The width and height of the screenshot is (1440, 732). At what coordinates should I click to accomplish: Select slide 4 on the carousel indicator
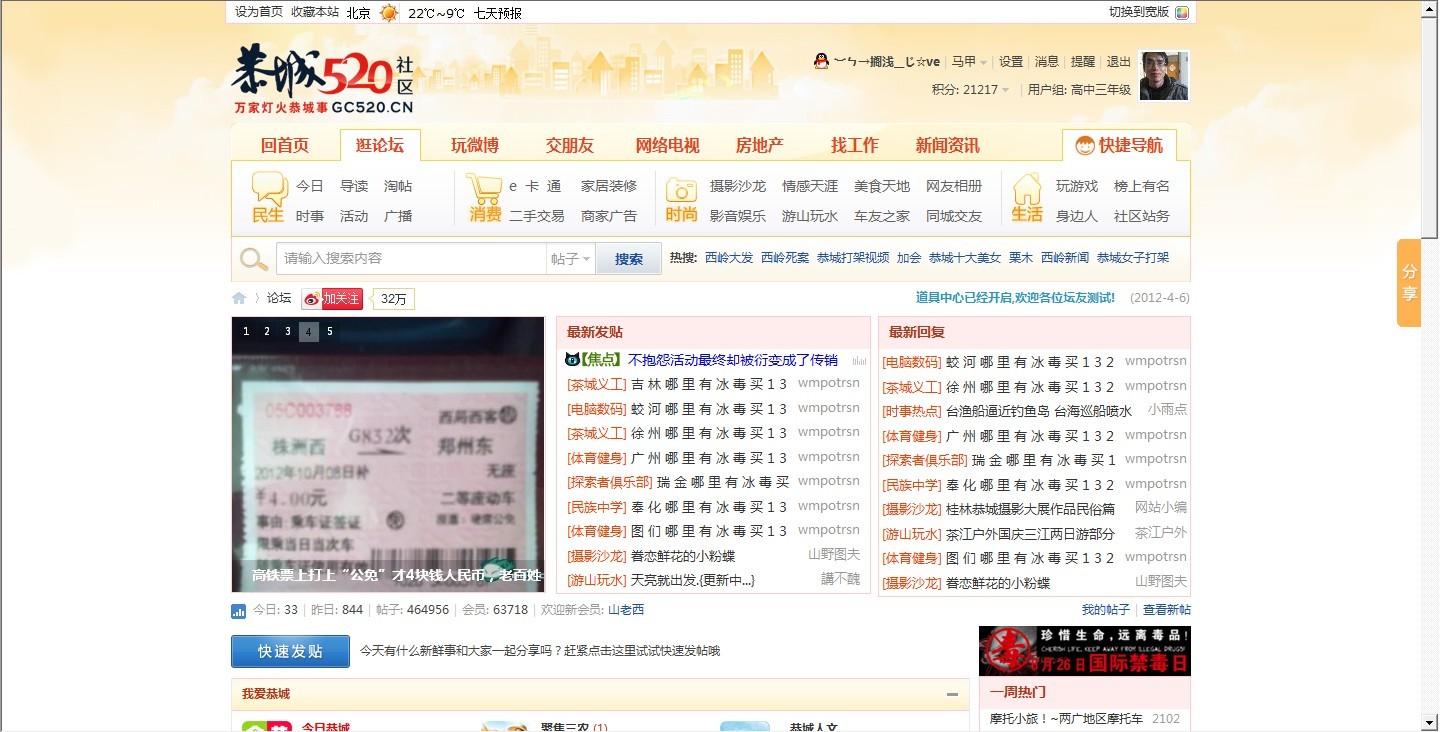308,331
